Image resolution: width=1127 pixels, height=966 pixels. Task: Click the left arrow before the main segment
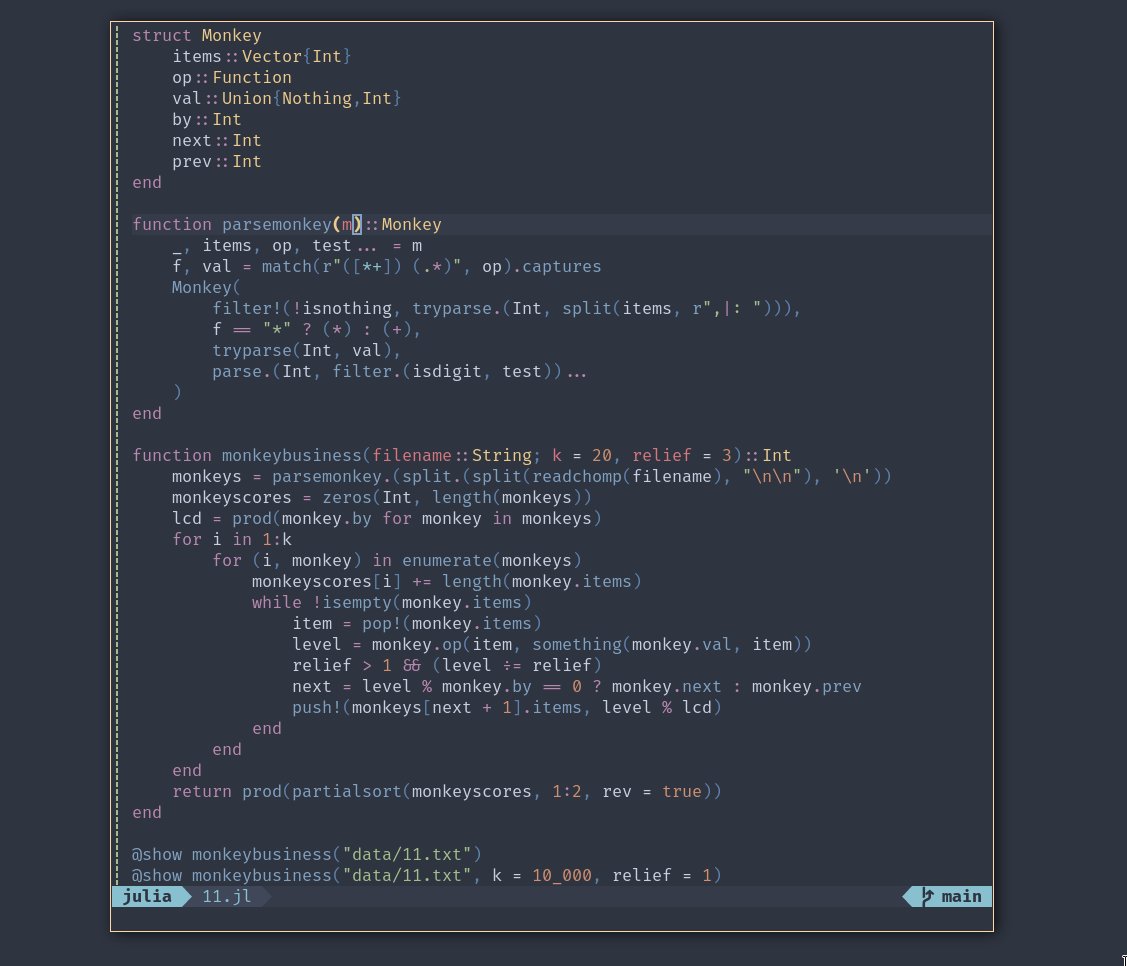coord(908,896)
